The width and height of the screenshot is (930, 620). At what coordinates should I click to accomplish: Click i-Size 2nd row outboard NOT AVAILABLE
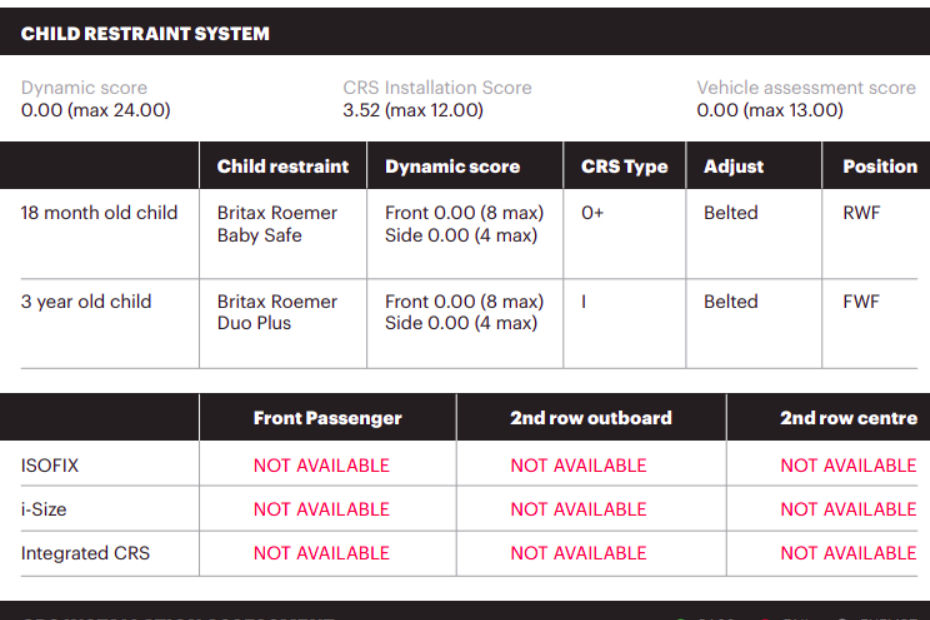pyautogui.click(x=578, y=509)
